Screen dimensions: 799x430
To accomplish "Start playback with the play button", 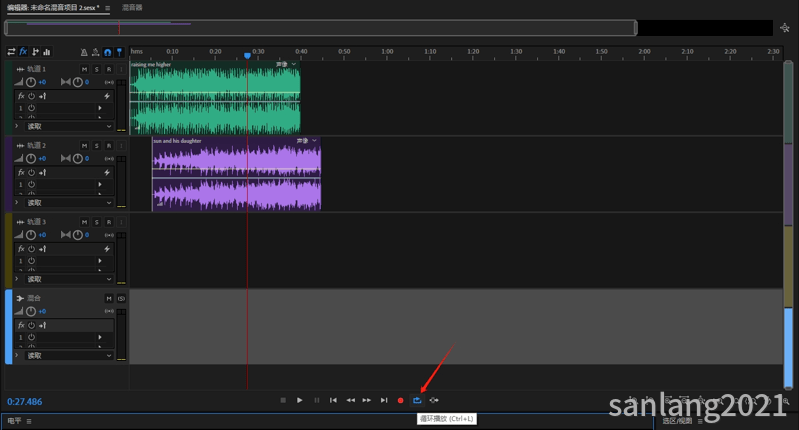I will coord(300,400).
